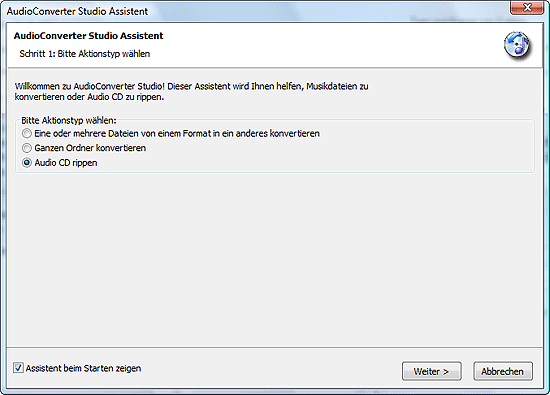Click the AudioConverter Studio music note icon
Image resolution: width=550 pixels, height=395 pixels.
tap(517, 45)
